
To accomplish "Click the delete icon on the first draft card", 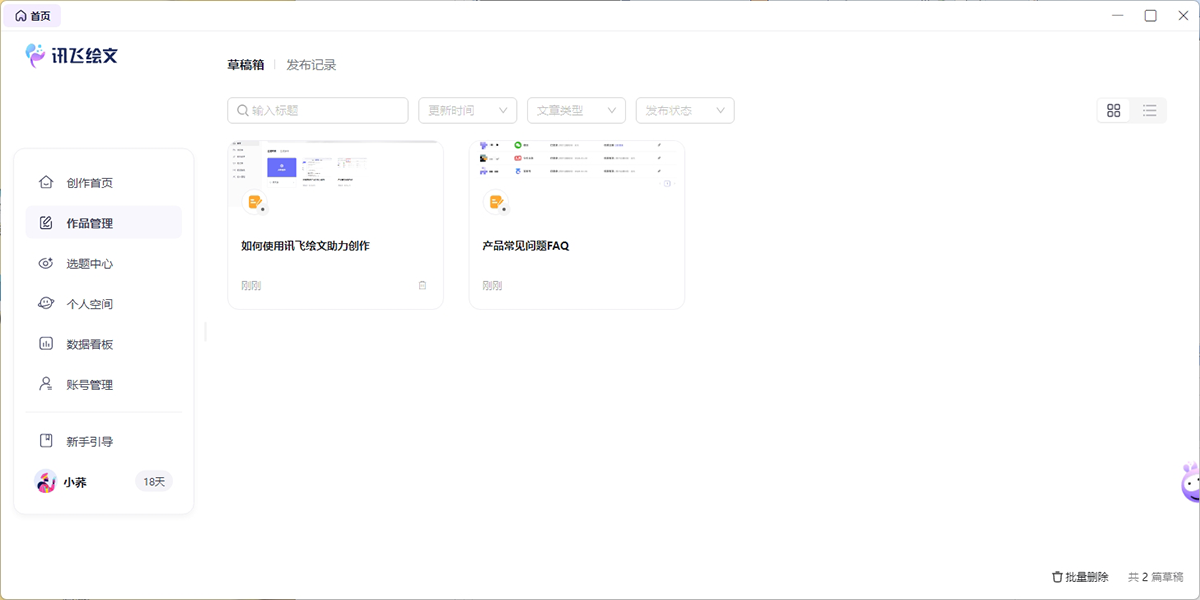I will [422, 286].
